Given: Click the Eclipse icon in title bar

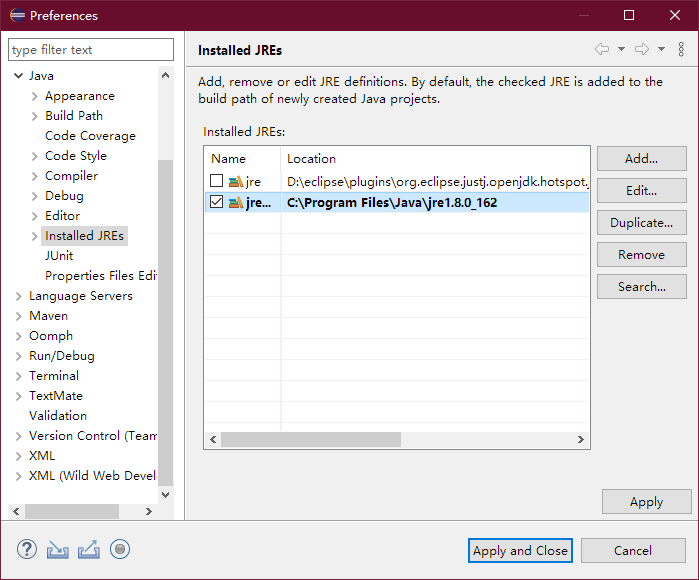Looking at the screenshot, I should (15, 15).
